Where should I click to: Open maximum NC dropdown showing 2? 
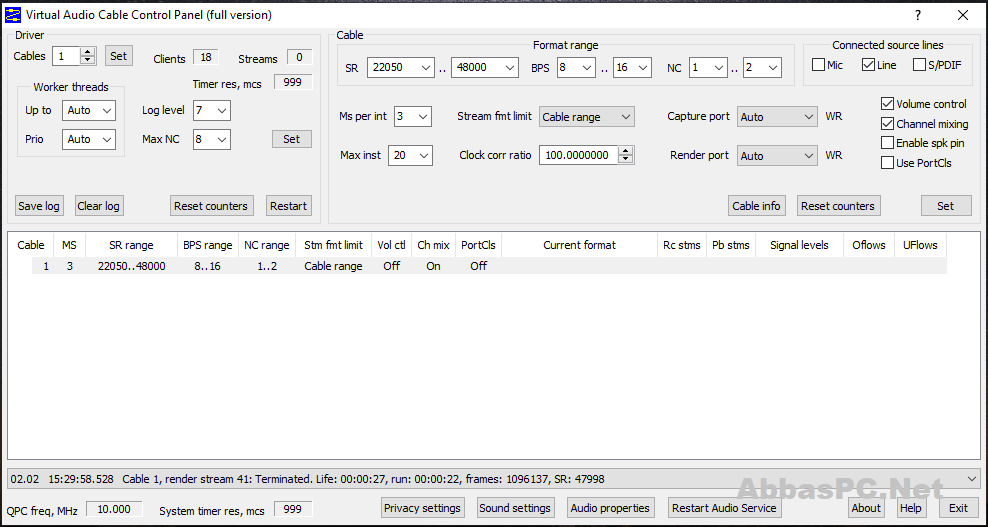point(762,67)
